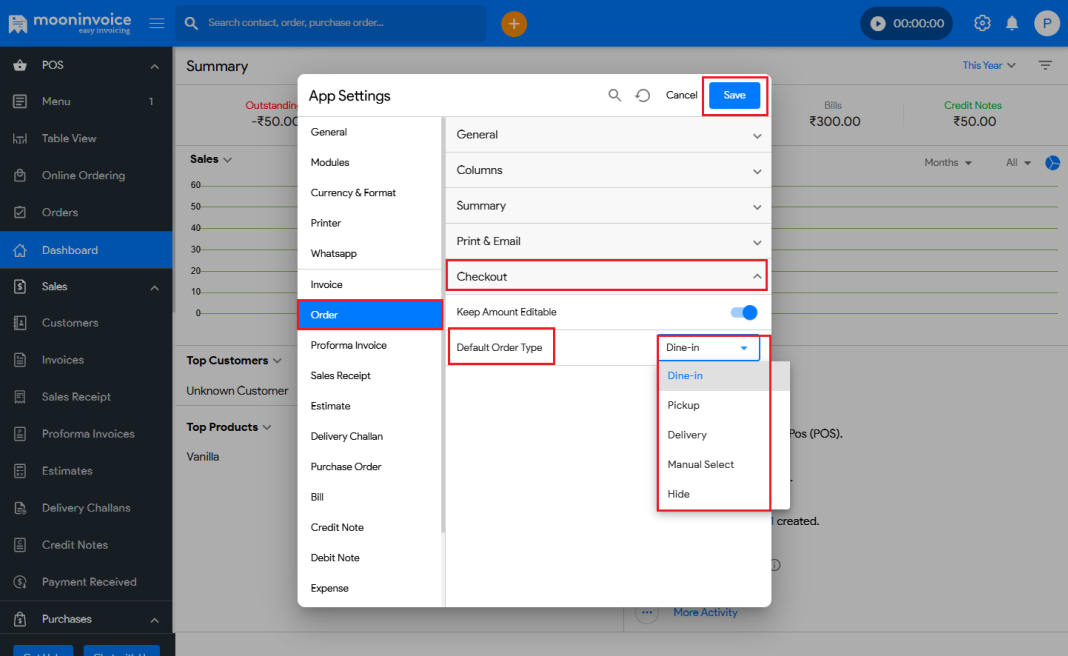Click the orange plus quick-add button
The width and height of the screenshot is (1068, 656).
tap(514, 23)
